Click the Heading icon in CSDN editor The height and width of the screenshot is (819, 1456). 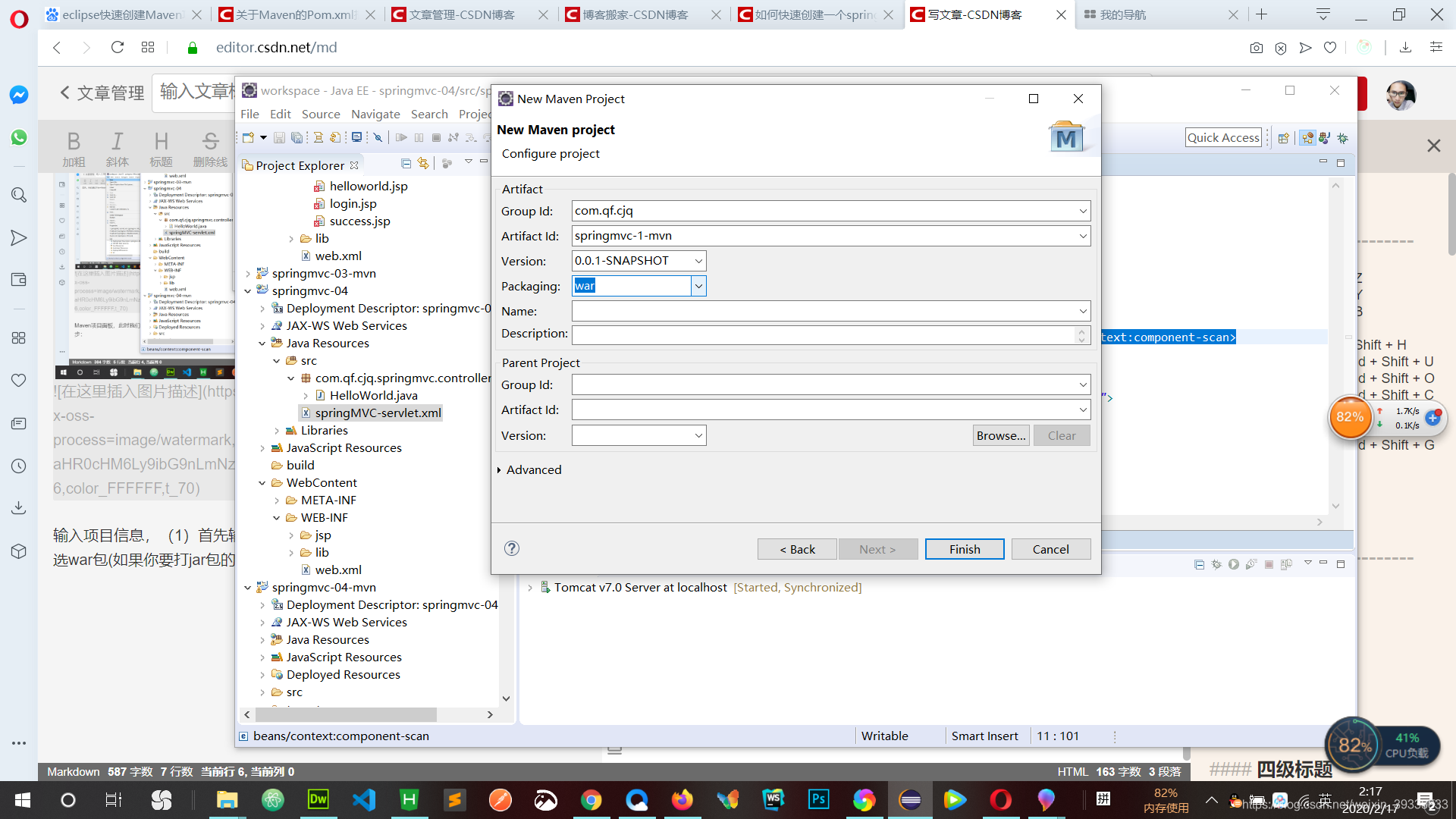161,149
